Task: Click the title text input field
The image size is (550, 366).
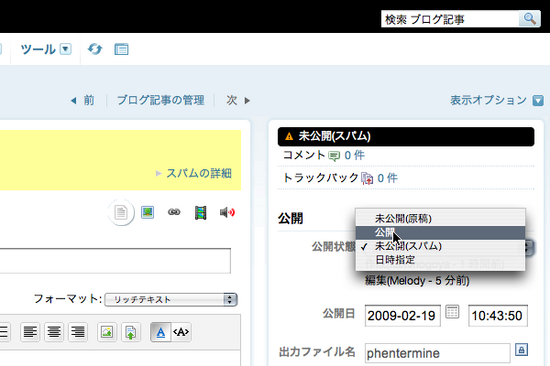Action: 115,260
